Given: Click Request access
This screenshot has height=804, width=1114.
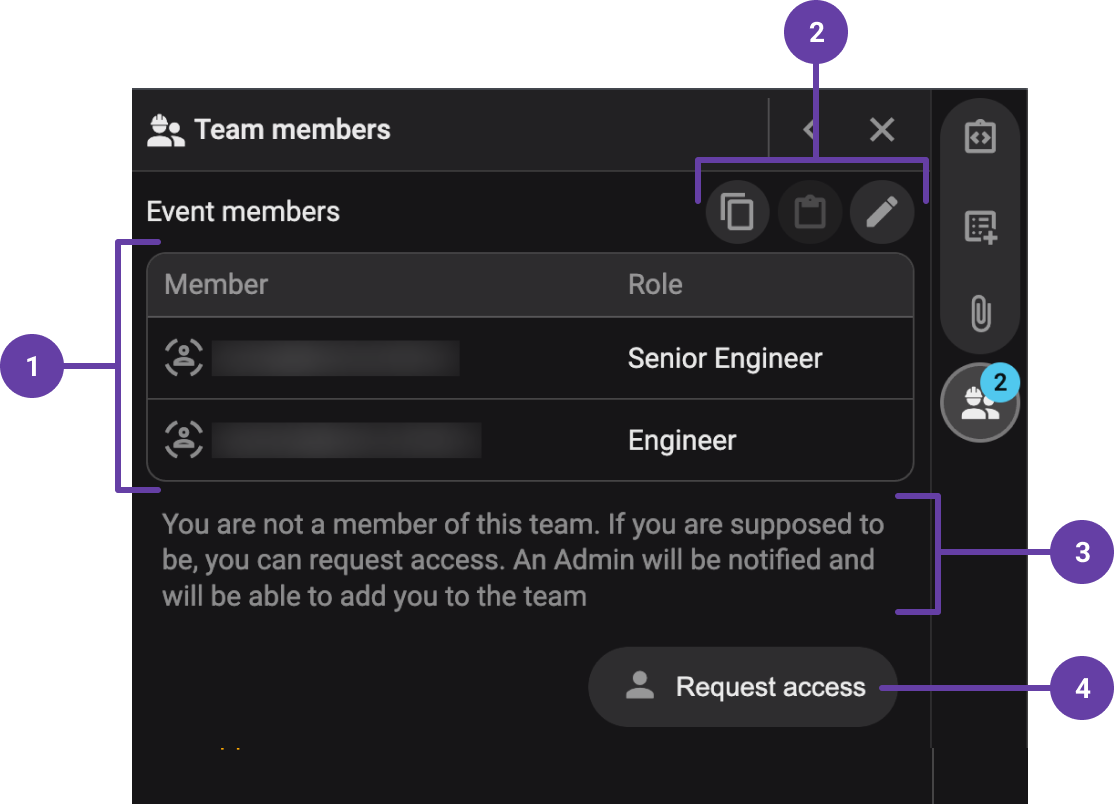Looking at the screenshot, I should pyautogui.click(x=742, y=686).
